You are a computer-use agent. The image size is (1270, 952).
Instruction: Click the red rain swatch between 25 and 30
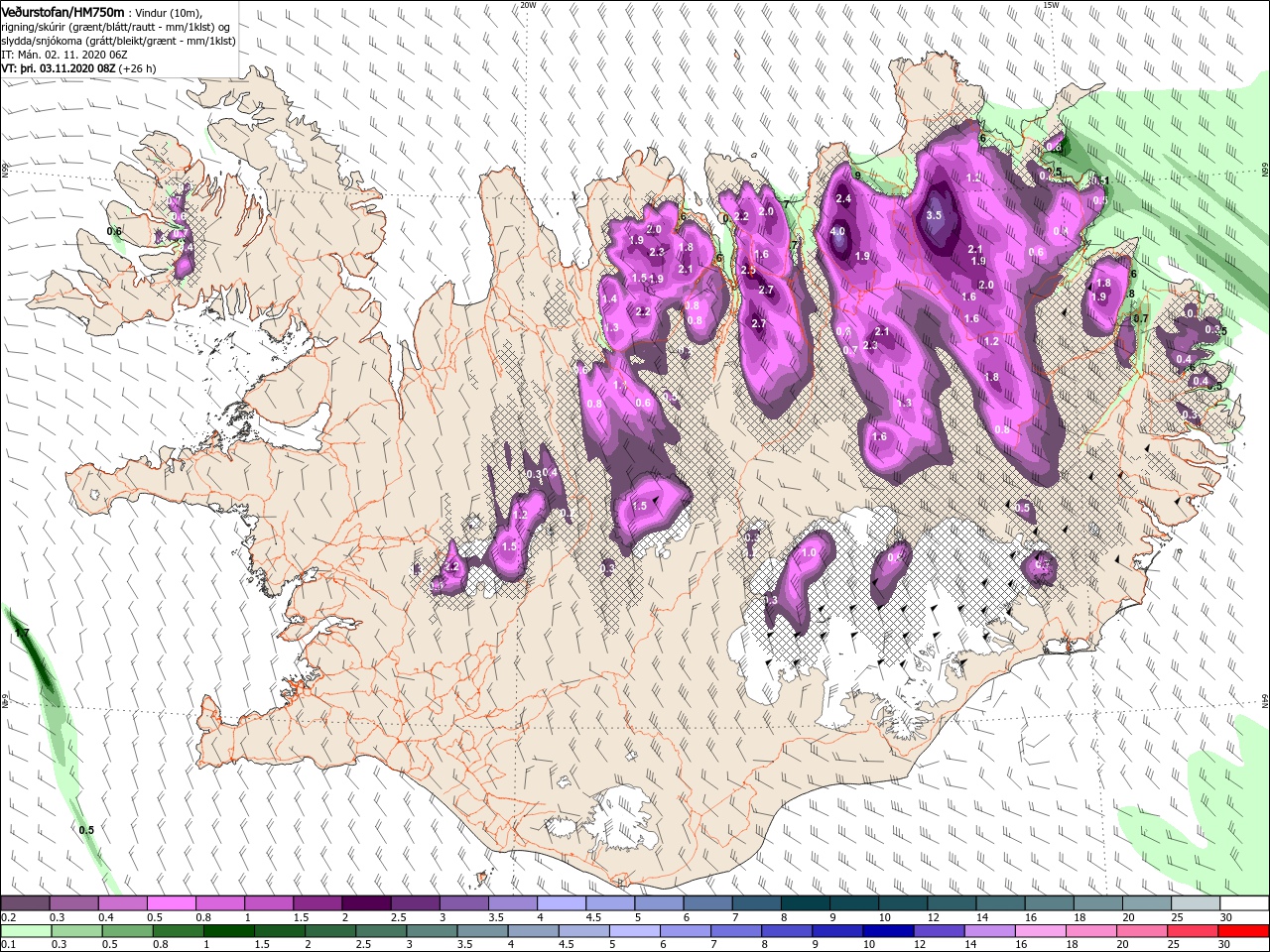pyautogui.click(x=1194, y=931)
